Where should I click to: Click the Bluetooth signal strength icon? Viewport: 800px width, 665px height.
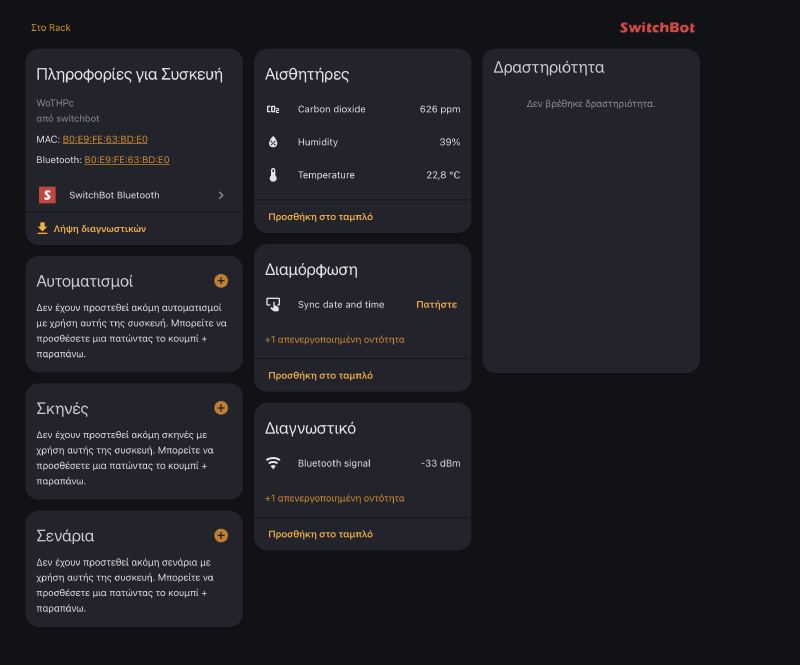(274, 463)
